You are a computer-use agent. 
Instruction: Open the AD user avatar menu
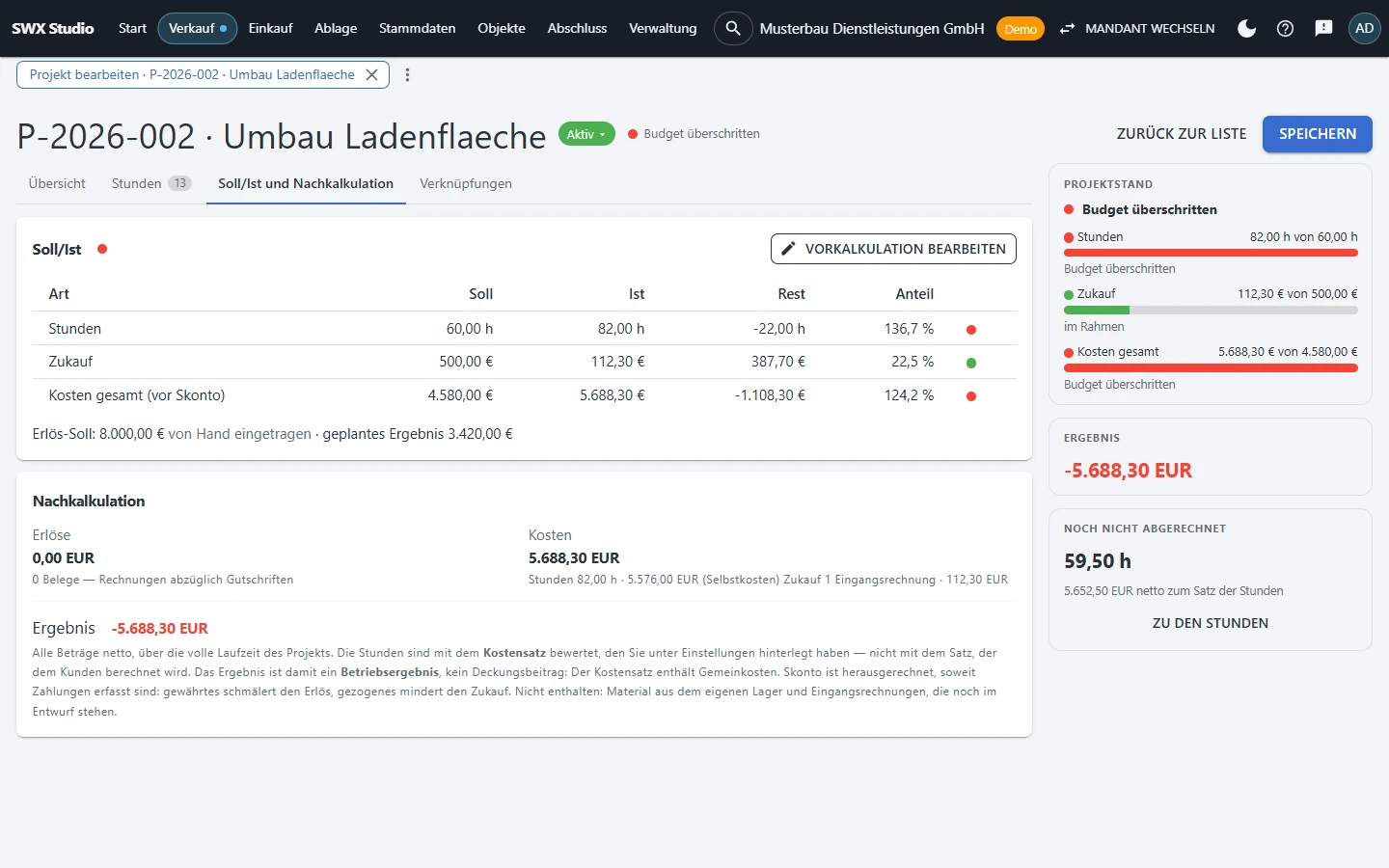tap(1364, 28)
